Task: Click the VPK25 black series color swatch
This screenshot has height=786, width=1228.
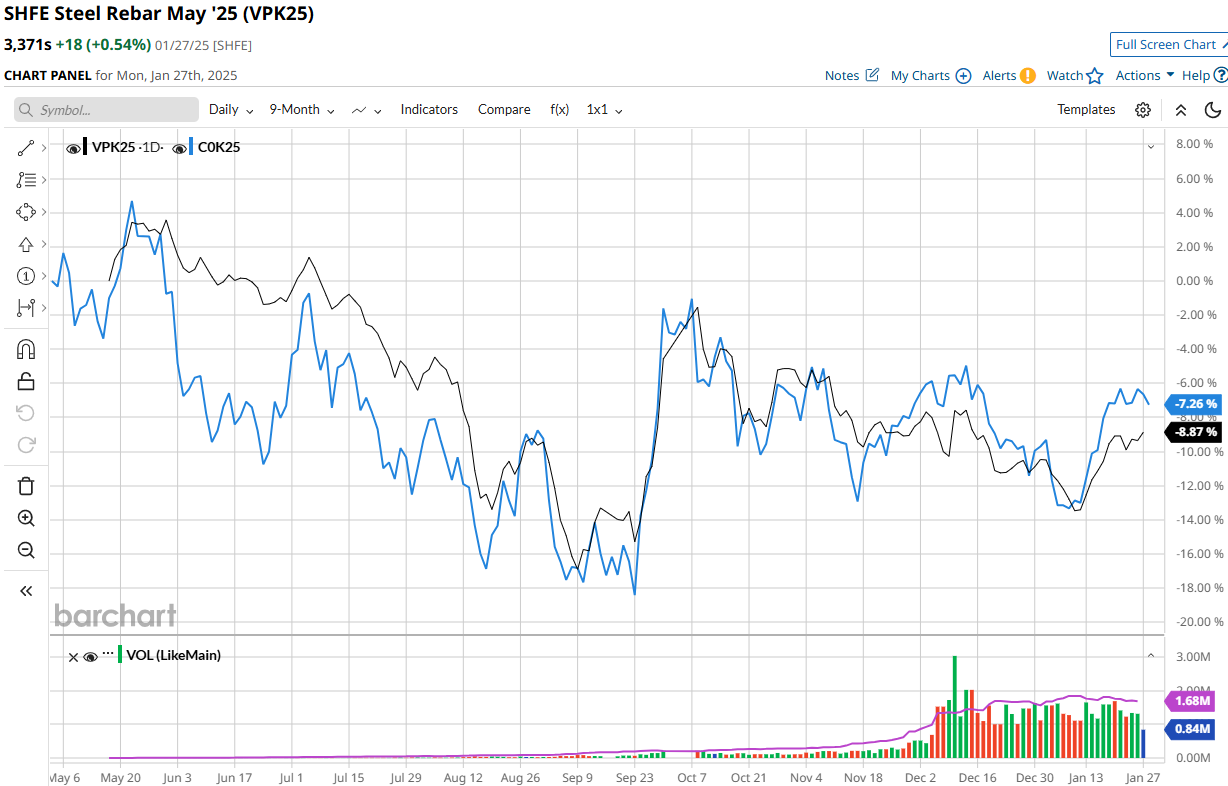Action: (x=86, y=148)
